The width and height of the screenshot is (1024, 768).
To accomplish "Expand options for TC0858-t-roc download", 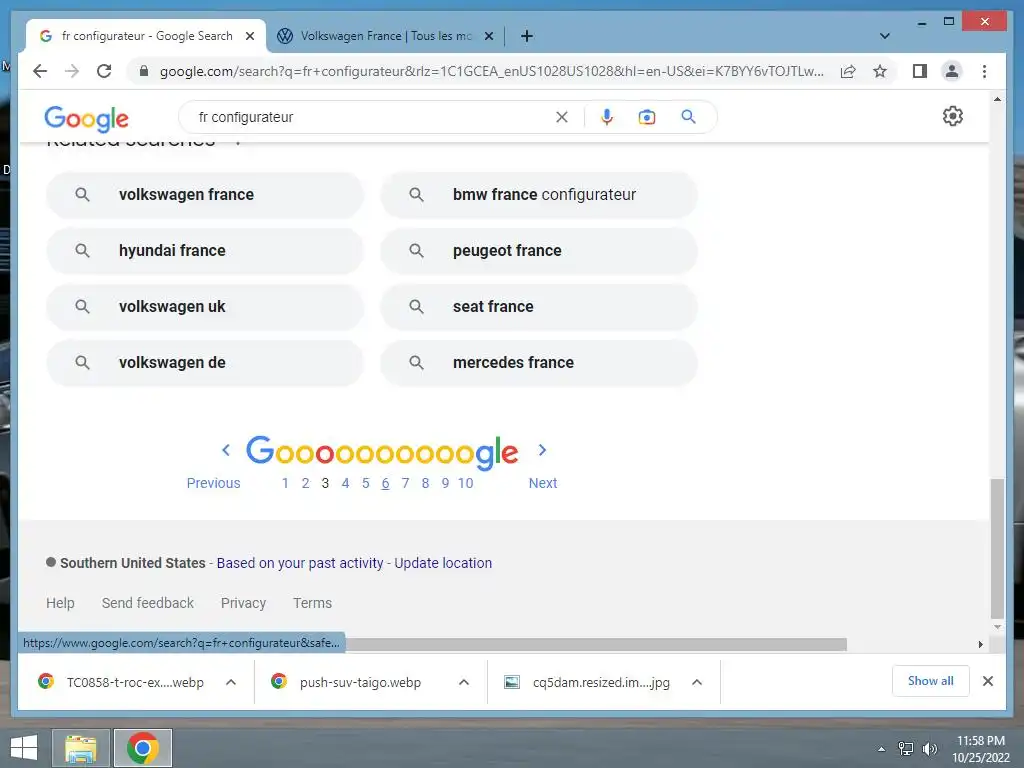I will coord(231,682).
